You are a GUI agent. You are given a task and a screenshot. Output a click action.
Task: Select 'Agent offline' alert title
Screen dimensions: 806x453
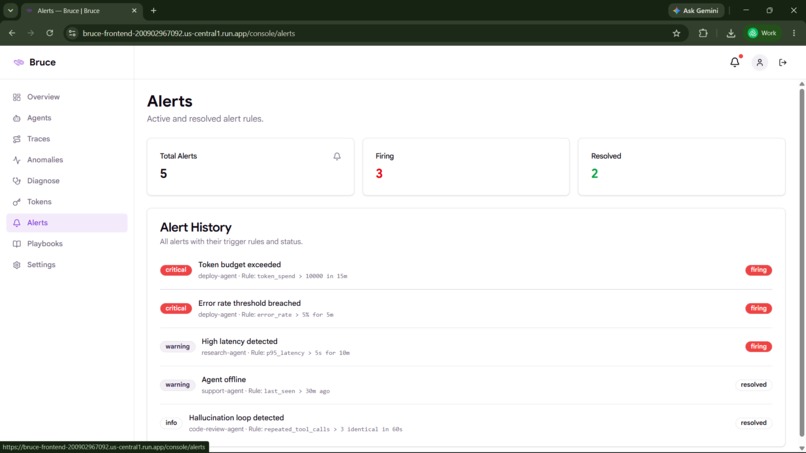[x=224, y=379]
